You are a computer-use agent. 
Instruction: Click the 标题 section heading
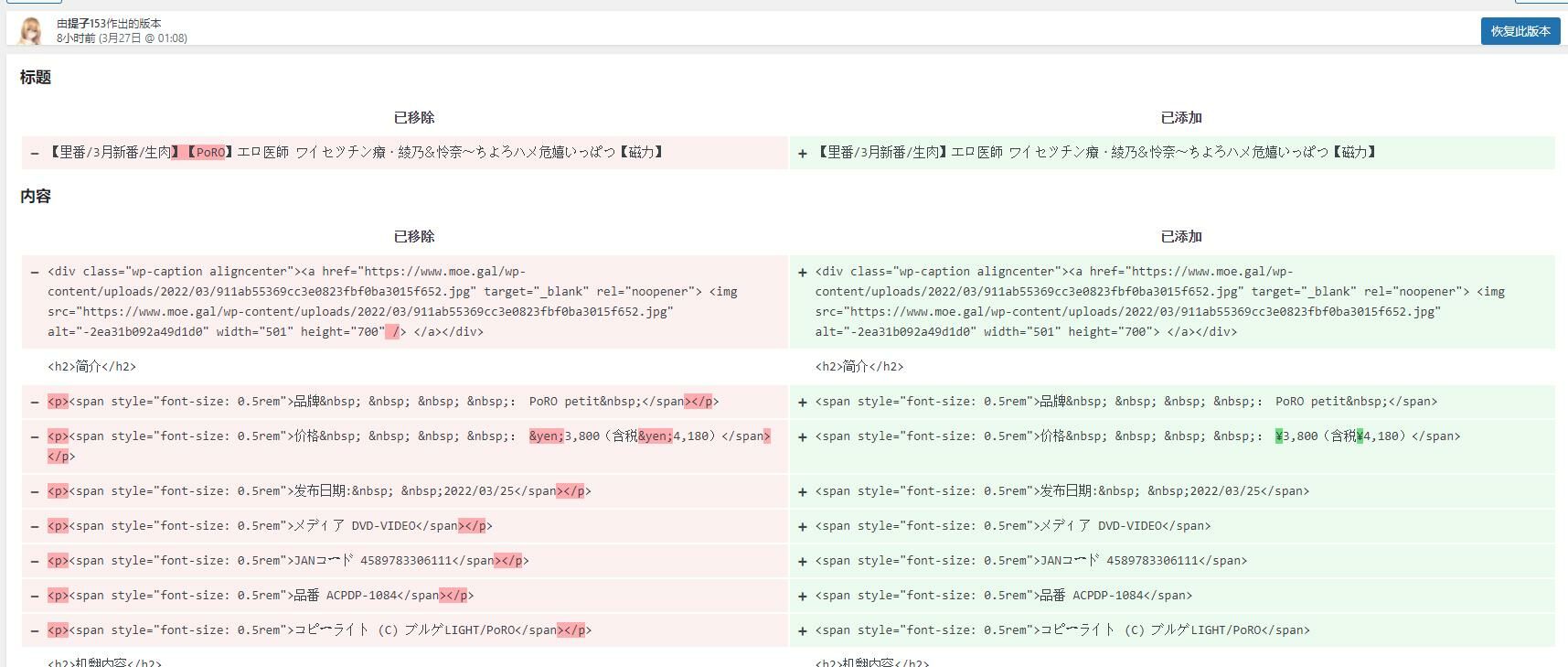pos(36,78)
